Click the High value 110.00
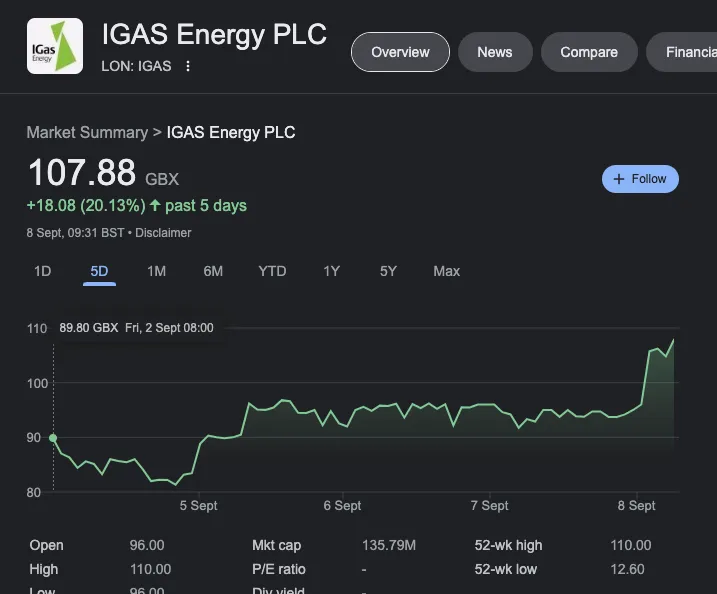The image size is (717, 594). click(x=150, y=569)
